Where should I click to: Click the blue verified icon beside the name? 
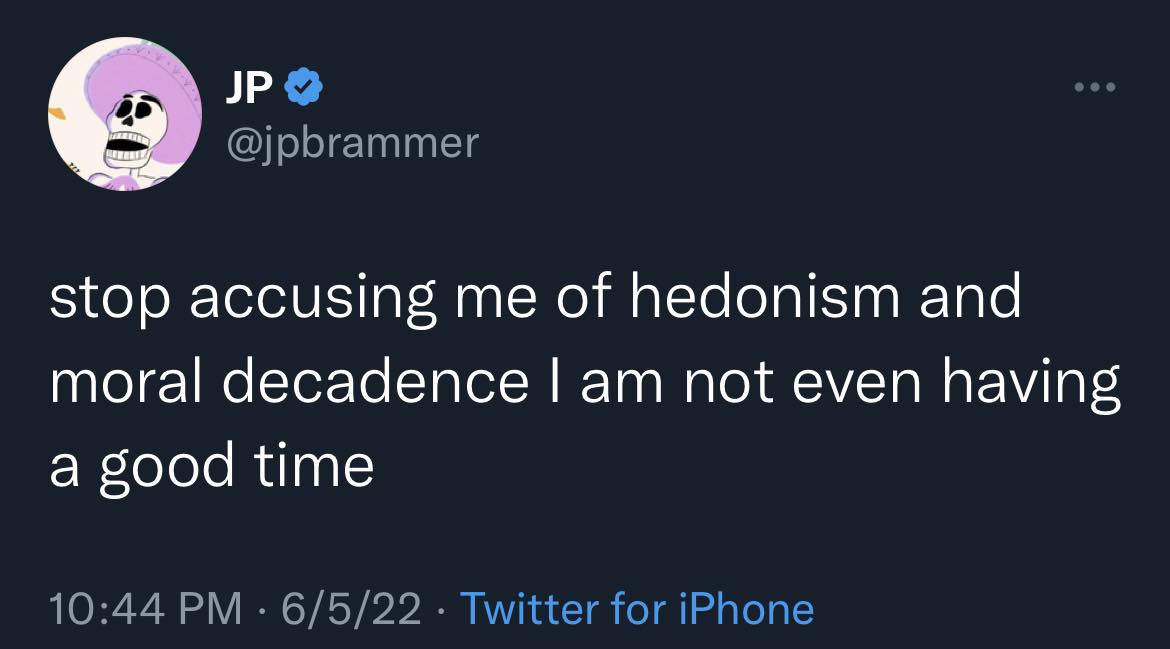pyautogui.click(x=302, y=85)
